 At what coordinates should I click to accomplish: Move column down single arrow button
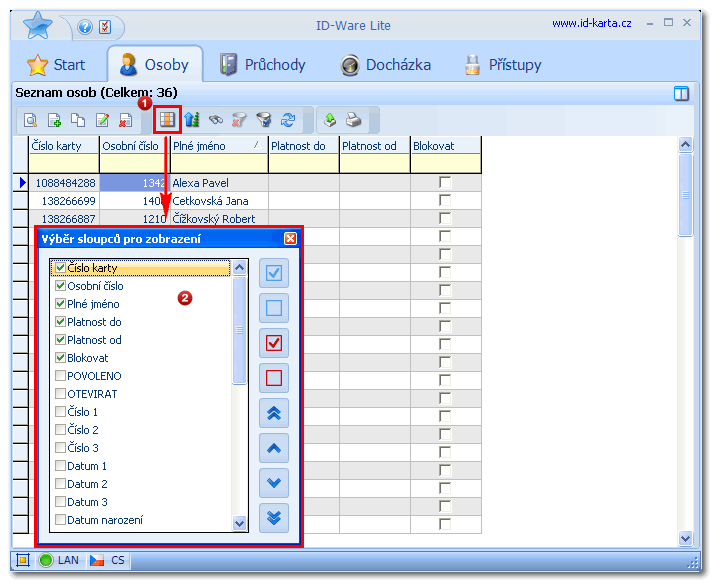coord(274,482)
